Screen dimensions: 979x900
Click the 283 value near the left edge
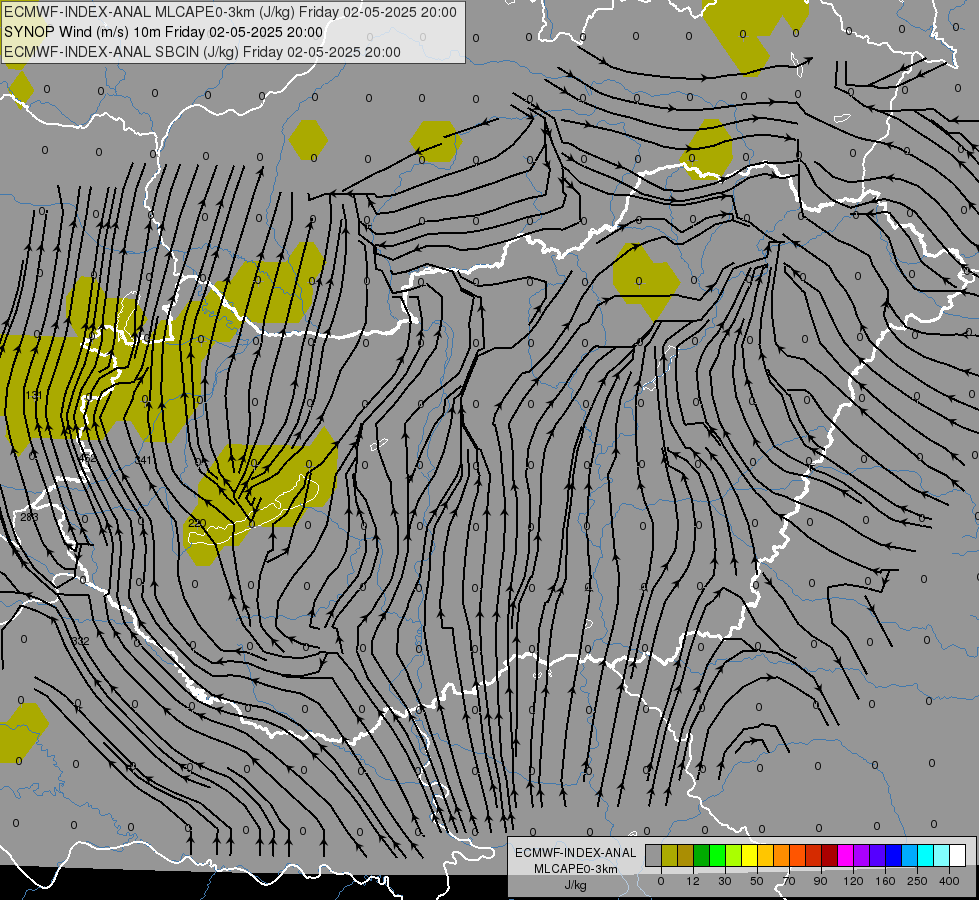pyautogui.click(x=29, y=517)
